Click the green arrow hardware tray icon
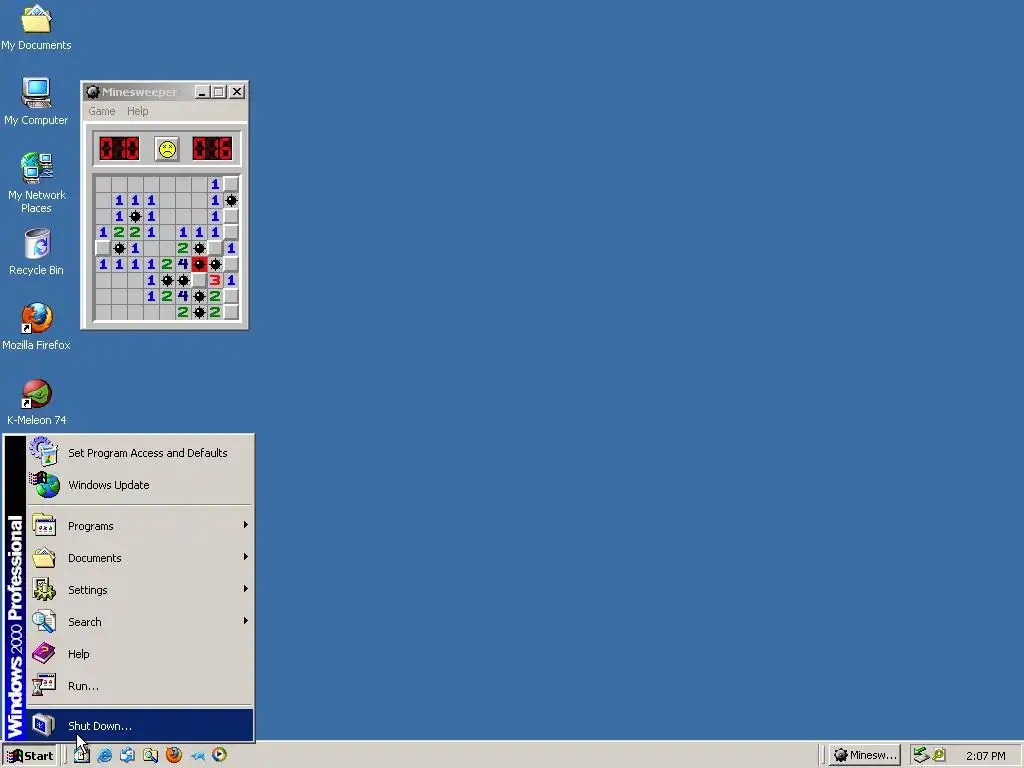 [x=921, y=755]
